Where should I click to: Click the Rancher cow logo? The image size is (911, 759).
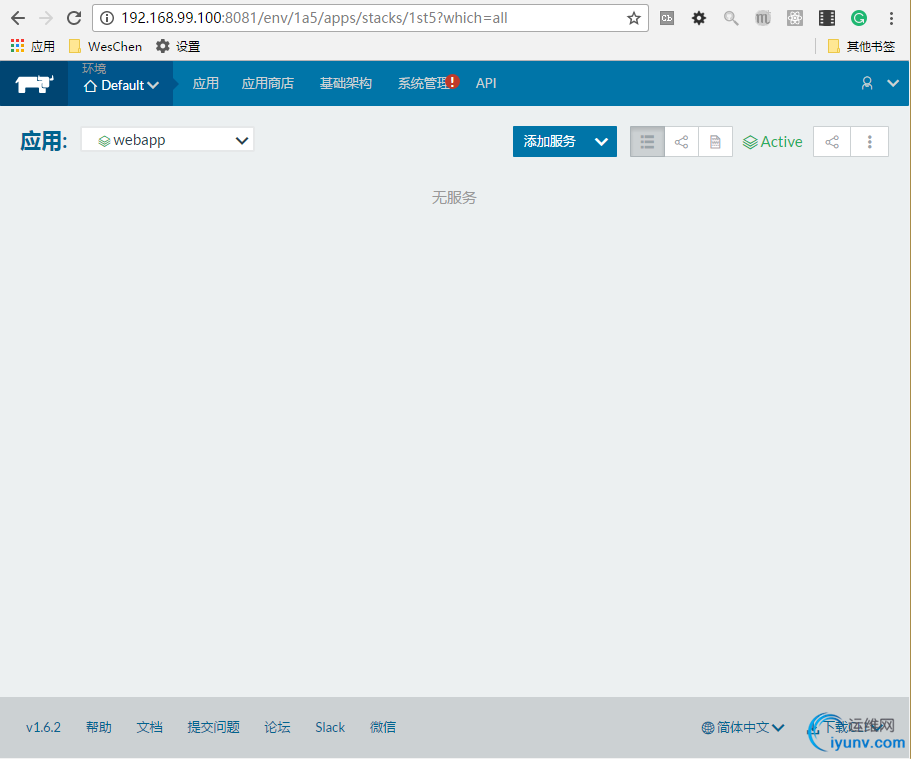tap(34, 84)
